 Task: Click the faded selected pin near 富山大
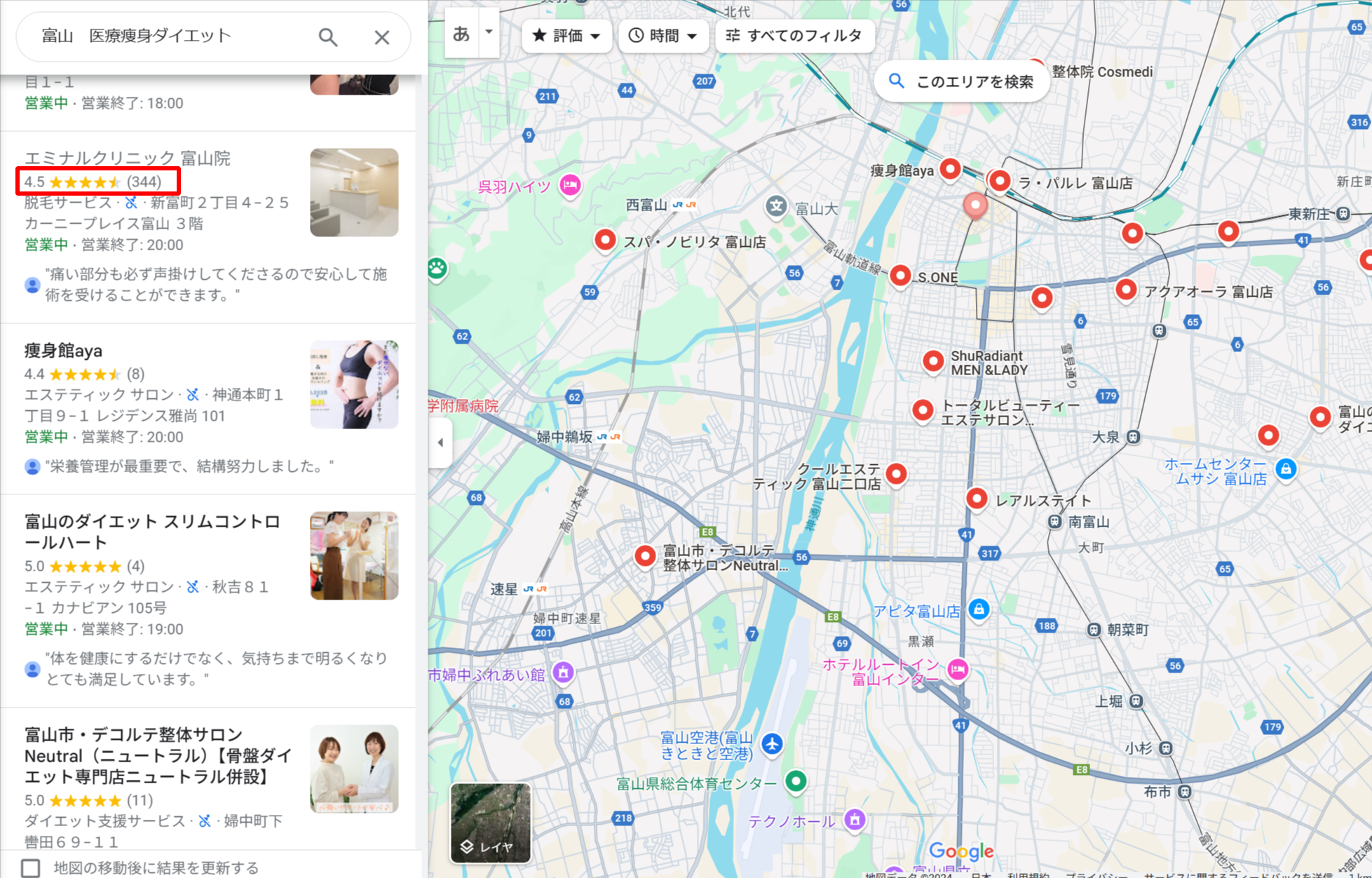point(975,205)
